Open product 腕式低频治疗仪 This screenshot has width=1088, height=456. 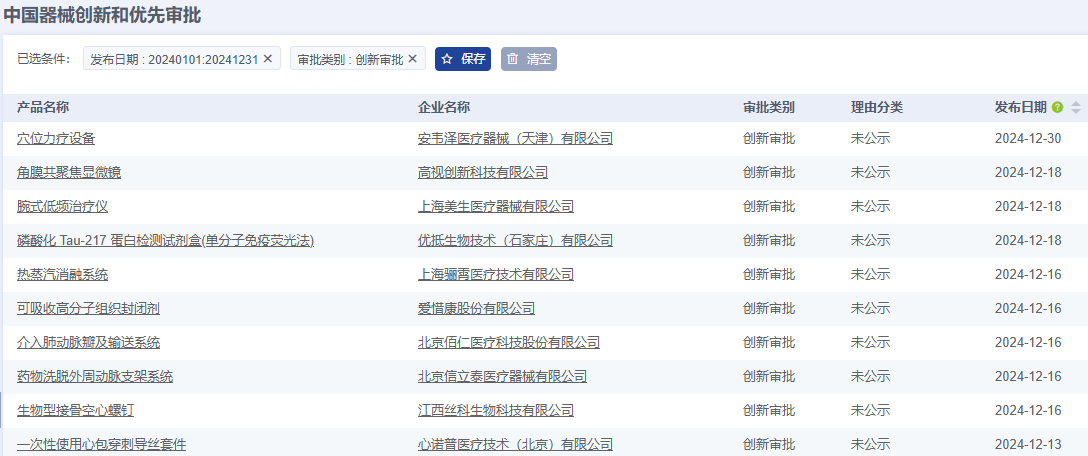[62, 206]
